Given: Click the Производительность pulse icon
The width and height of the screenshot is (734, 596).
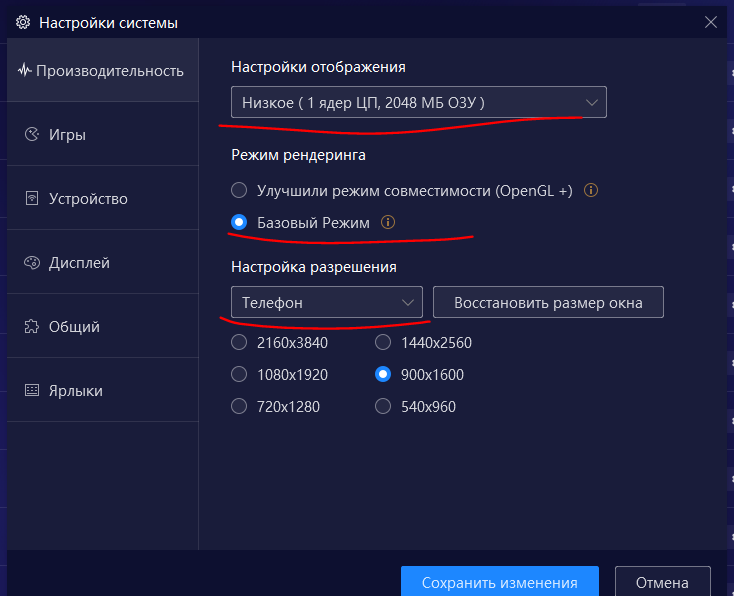Looking at the screenshot, I should coord(24,71).
